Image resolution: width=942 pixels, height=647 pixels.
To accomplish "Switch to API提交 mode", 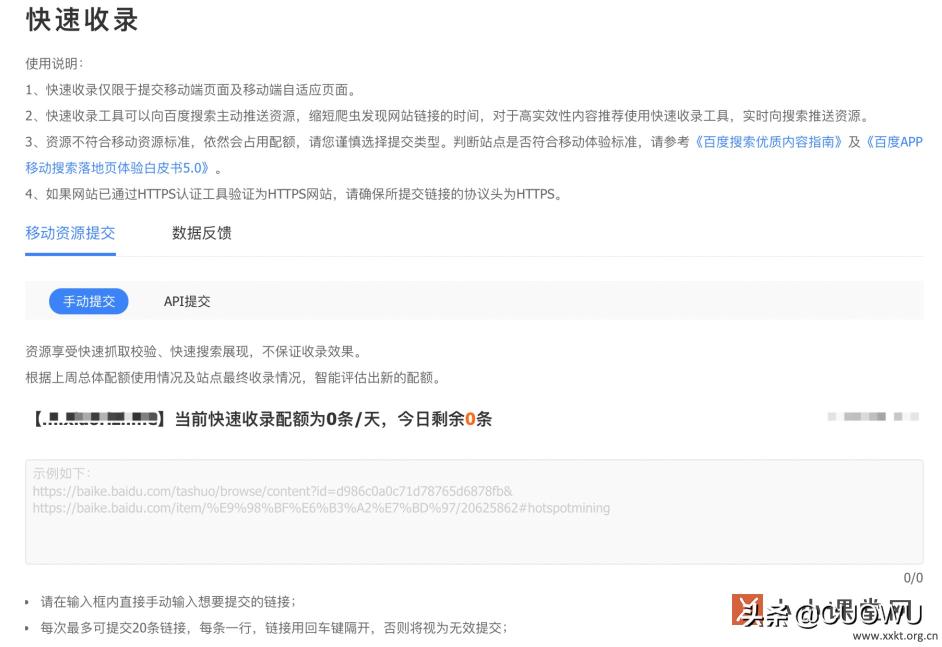I will [x=187, y=302].
